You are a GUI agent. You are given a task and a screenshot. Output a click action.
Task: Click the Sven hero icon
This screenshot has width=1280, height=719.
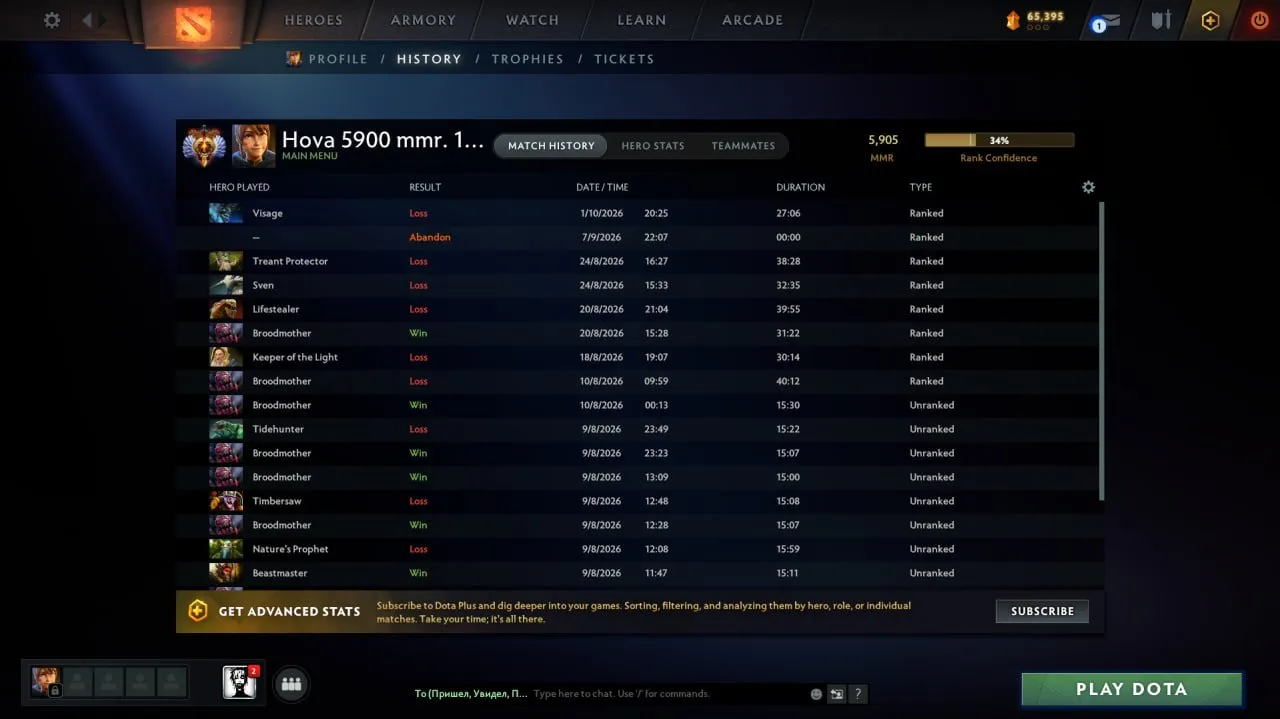[x=226, y=285]
